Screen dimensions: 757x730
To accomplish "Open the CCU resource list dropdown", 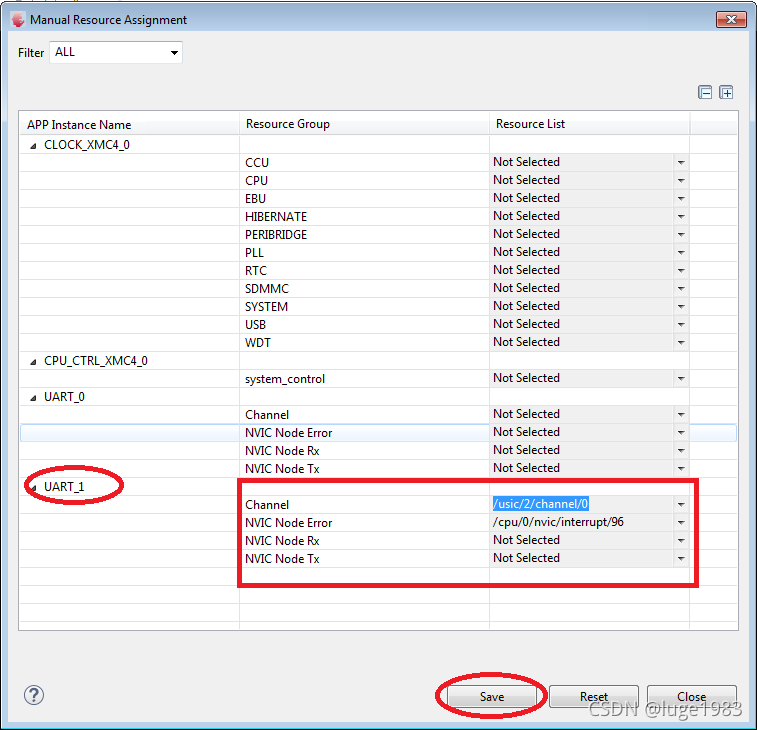I will tap(681, 163).
